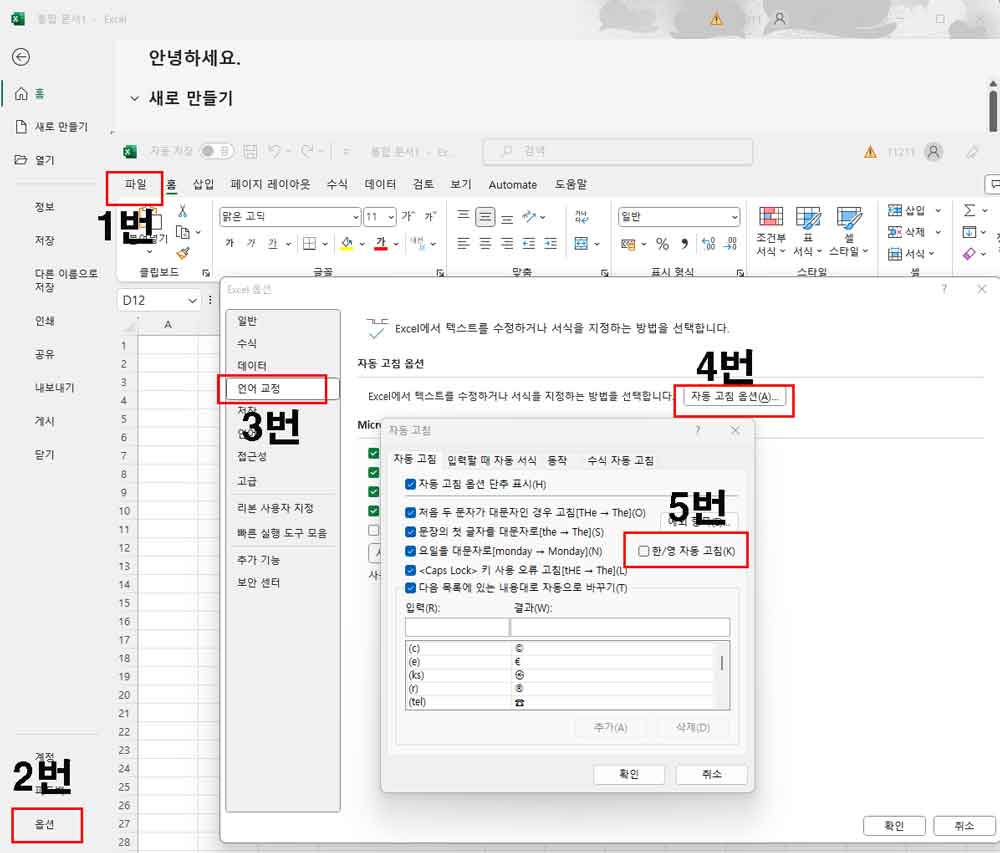1000x853 pixels.
Task: Apply bold with the 가 bold icon
Action: (230, 243)
